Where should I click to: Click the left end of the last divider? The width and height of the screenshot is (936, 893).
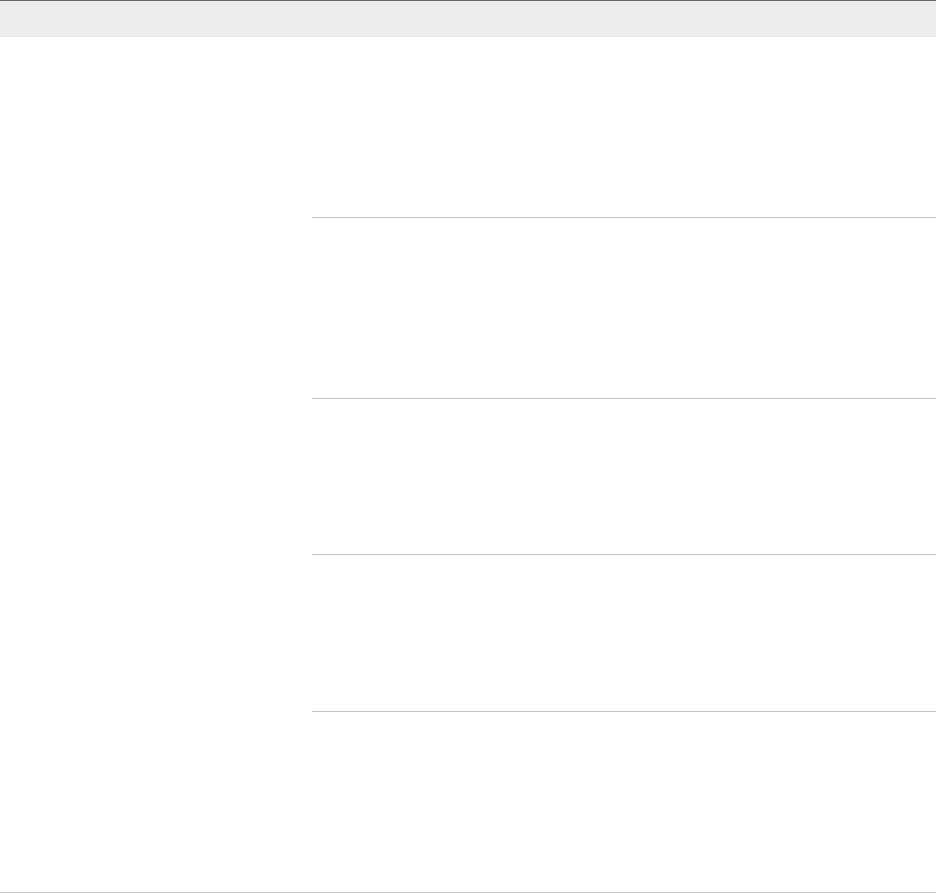(316, 712)
